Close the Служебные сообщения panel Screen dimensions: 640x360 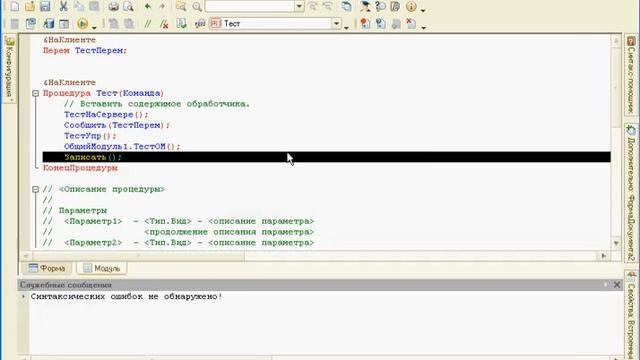coord(617,285)
